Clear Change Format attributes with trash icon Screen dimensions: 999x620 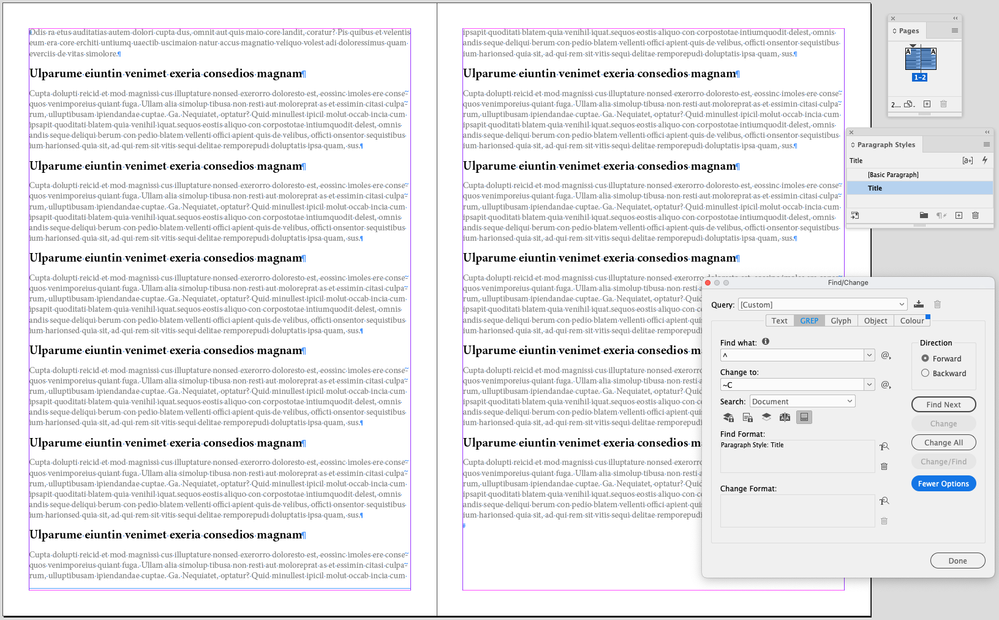pos(884,521)
